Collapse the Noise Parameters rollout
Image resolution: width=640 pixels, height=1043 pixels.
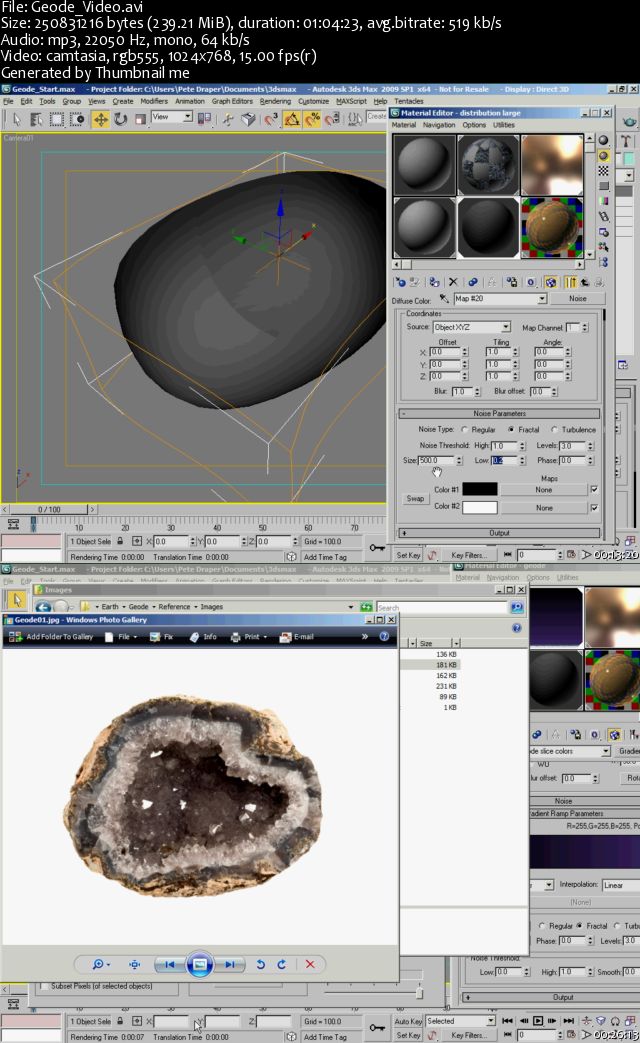tap(500, 413)
